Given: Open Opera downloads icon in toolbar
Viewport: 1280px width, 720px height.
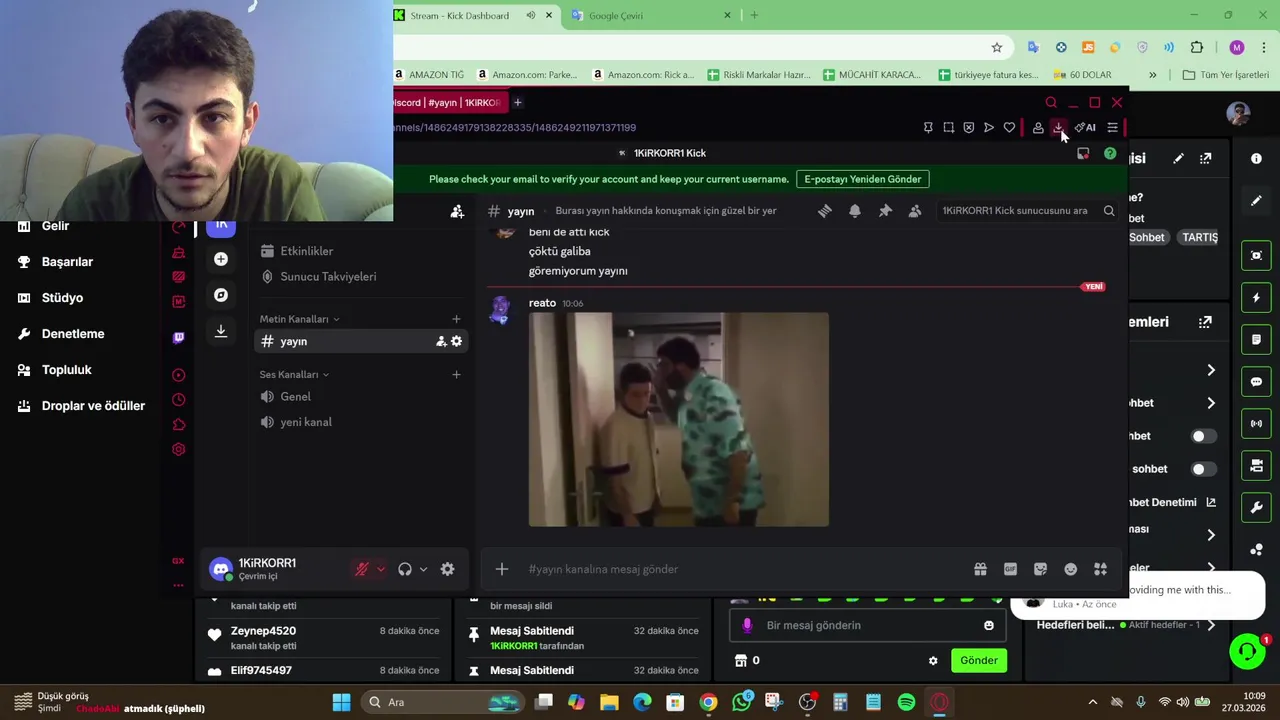Looking at the screenshot, I should 1058,128.
